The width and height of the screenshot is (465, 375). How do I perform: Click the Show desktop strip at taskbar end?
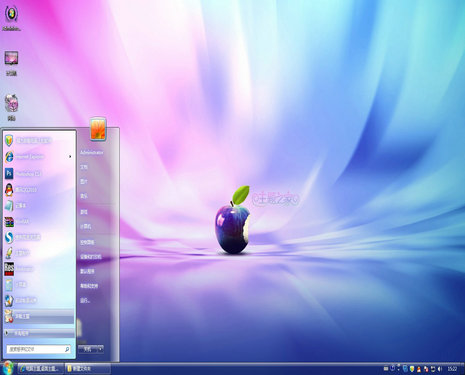click(x=462, y=368)
